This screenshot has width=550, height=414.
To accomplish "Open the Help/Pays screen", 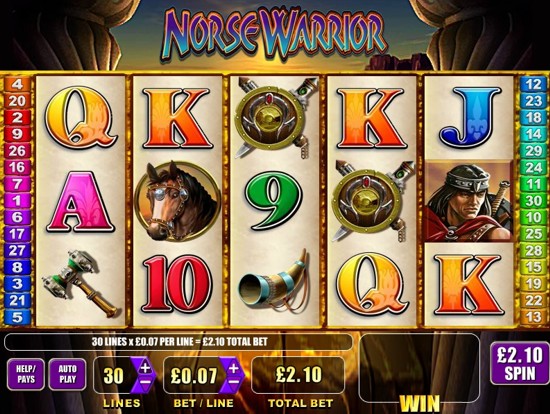I will click(26, 374).
